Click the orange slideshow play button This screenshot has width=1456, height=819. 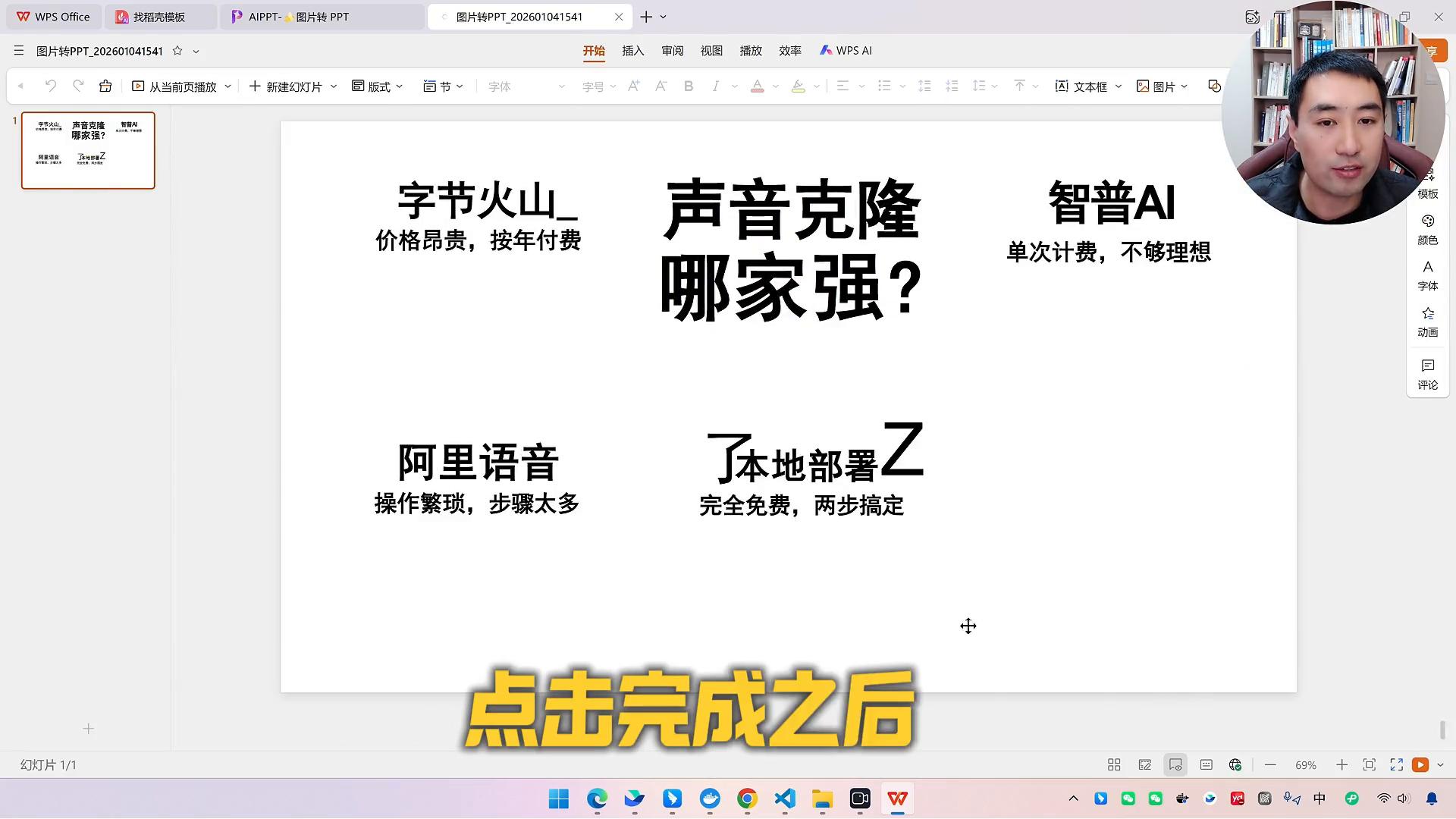click(x=1420, y=765)
